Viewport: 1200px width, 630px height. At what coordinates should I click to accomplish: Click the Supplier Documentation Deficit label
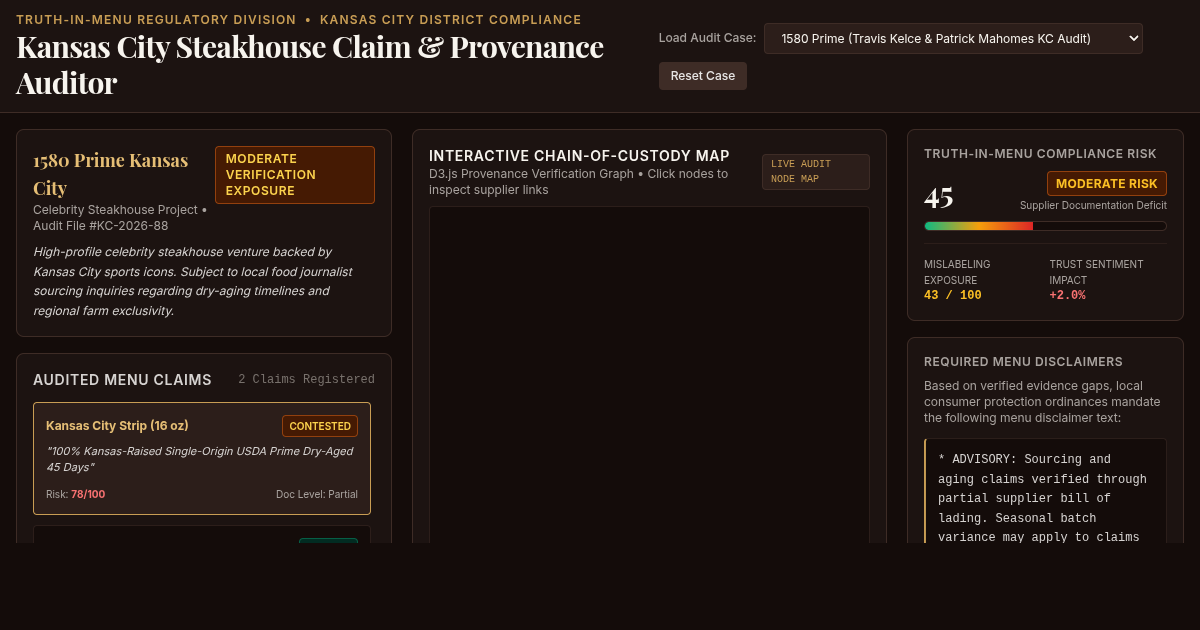click(x=1093, y=205)
